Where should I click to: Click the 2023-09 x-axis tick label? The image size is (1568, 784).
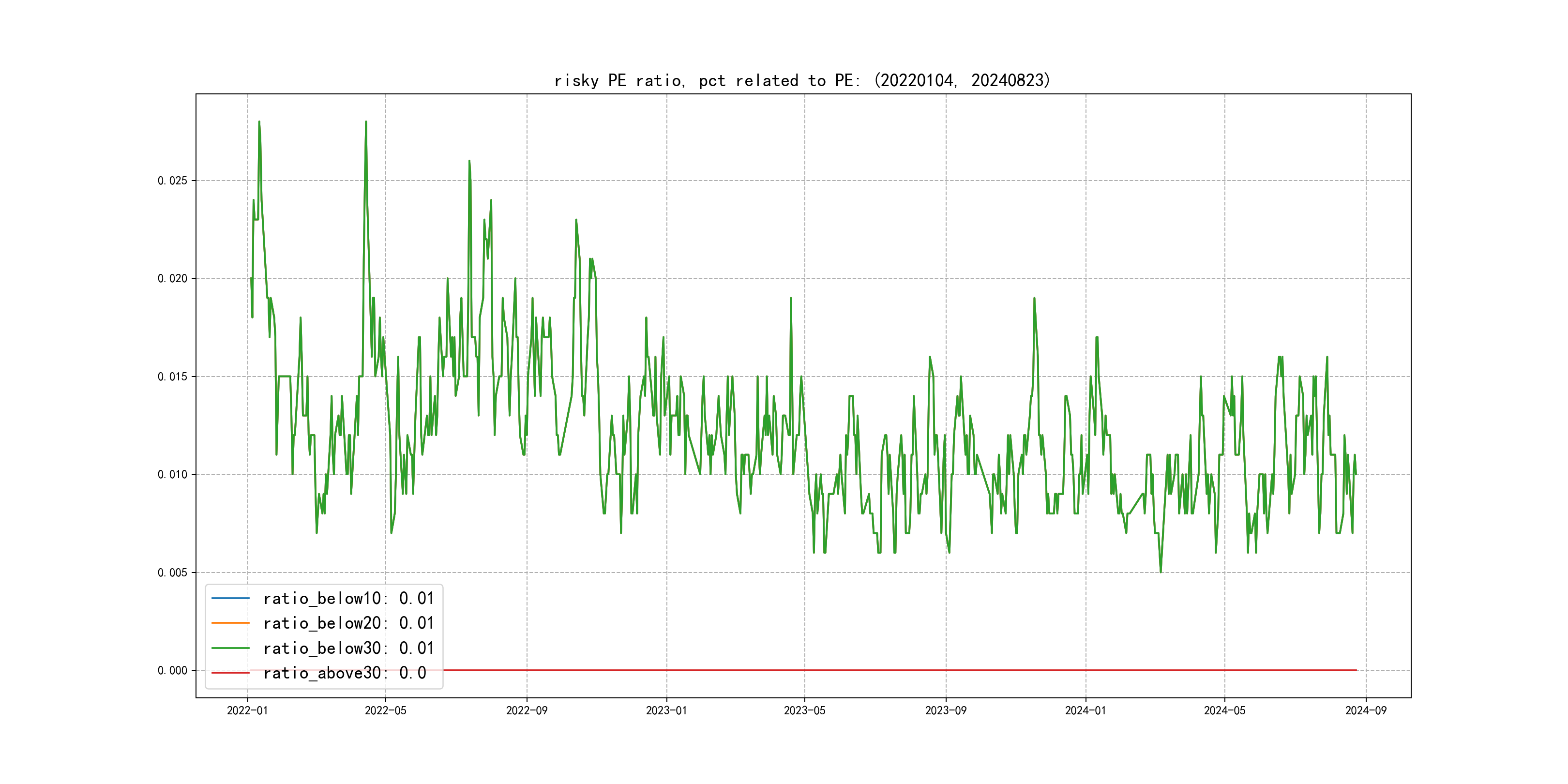click(946, 710)
